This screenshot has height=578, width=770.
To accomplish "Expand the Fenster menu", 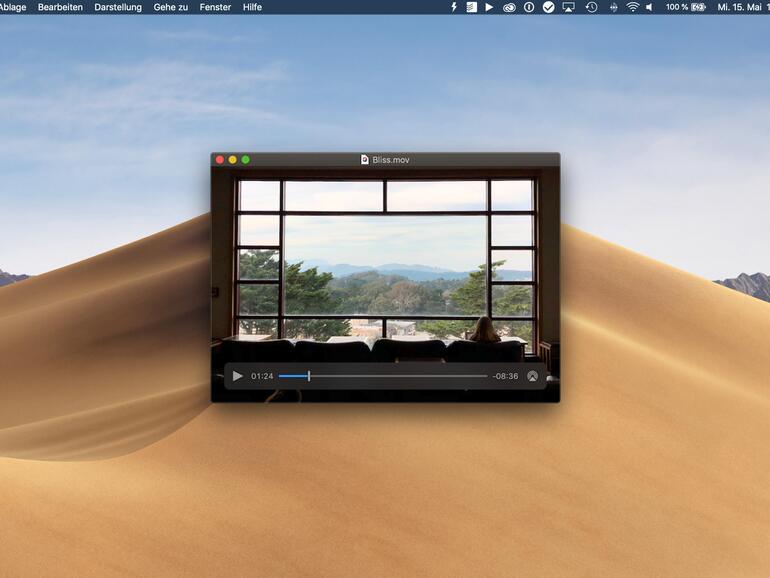I will pos(215,7).
